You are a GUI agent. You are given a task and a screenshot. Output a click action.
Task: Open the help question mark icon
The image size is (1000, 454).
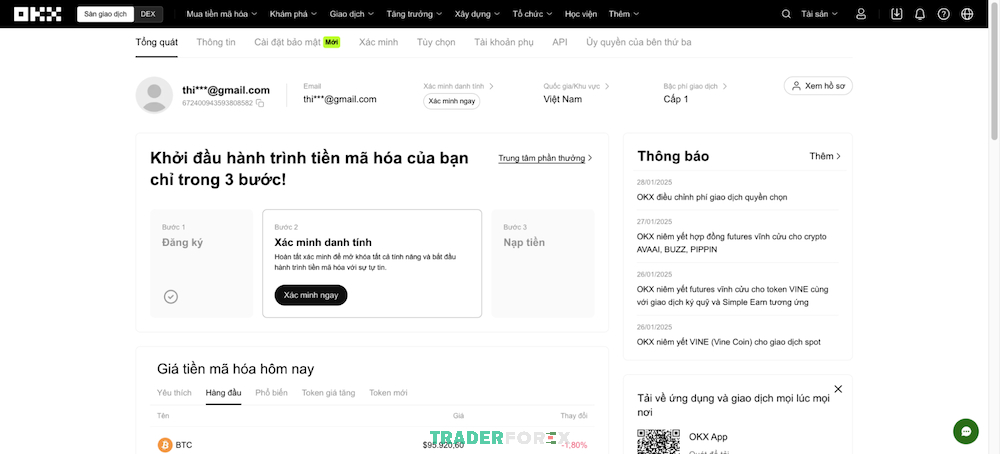[x=944, y=14]
